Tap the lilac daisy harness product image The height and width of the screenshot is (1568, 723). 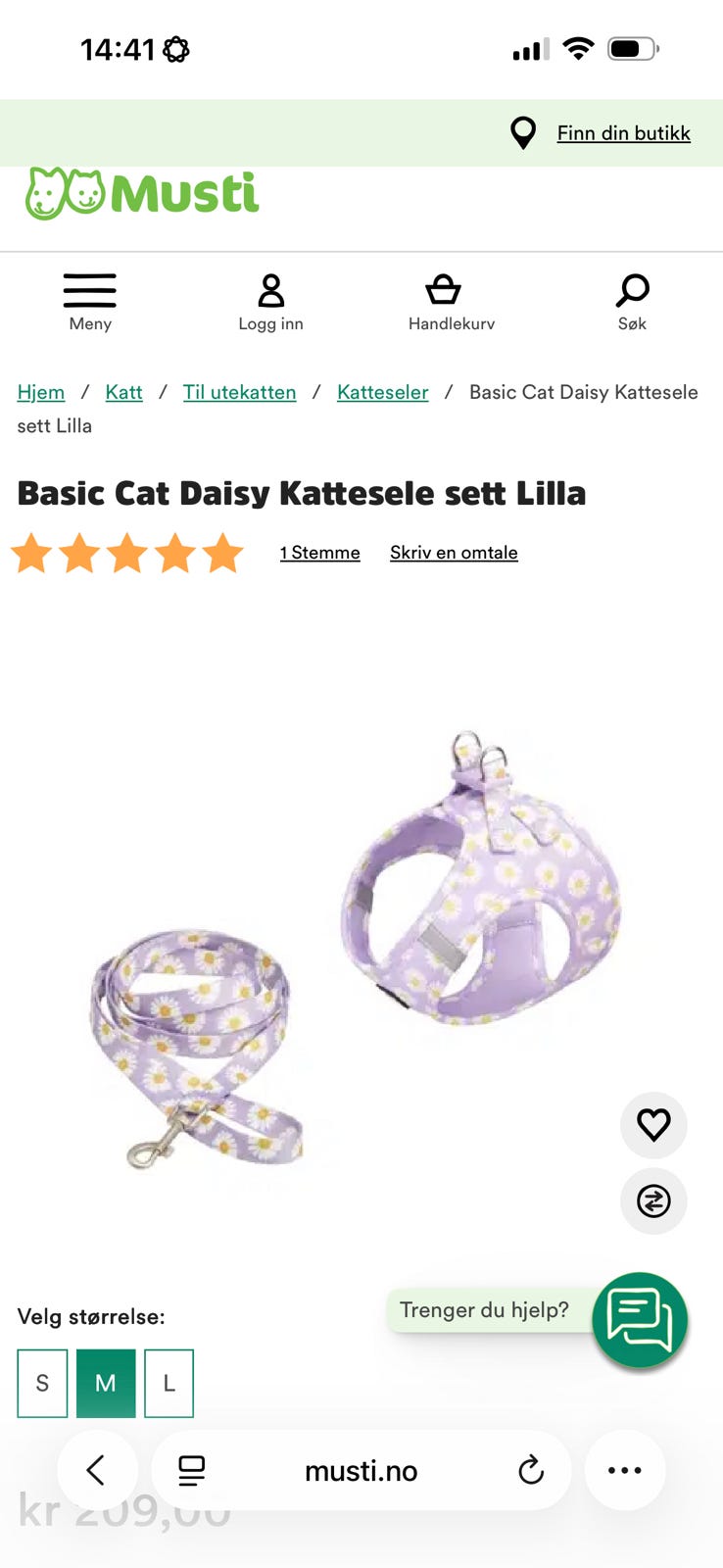point(483,877)
